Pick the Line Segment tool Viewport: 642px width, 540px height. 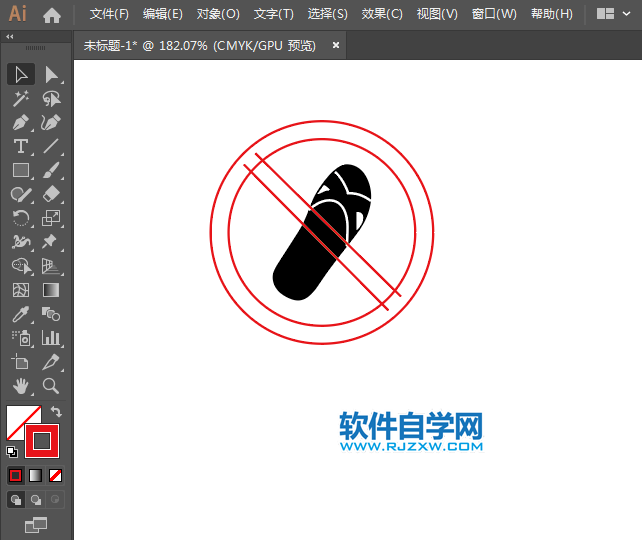point(52,146)
